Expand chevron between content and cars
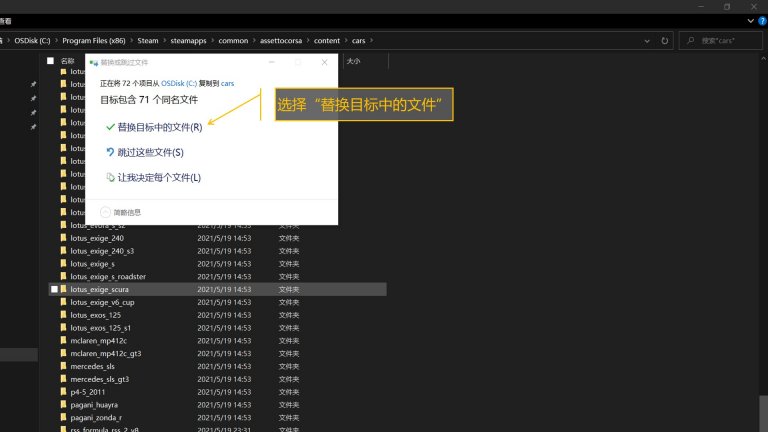This screenshot has width=768, height=432. click(346, 41)
